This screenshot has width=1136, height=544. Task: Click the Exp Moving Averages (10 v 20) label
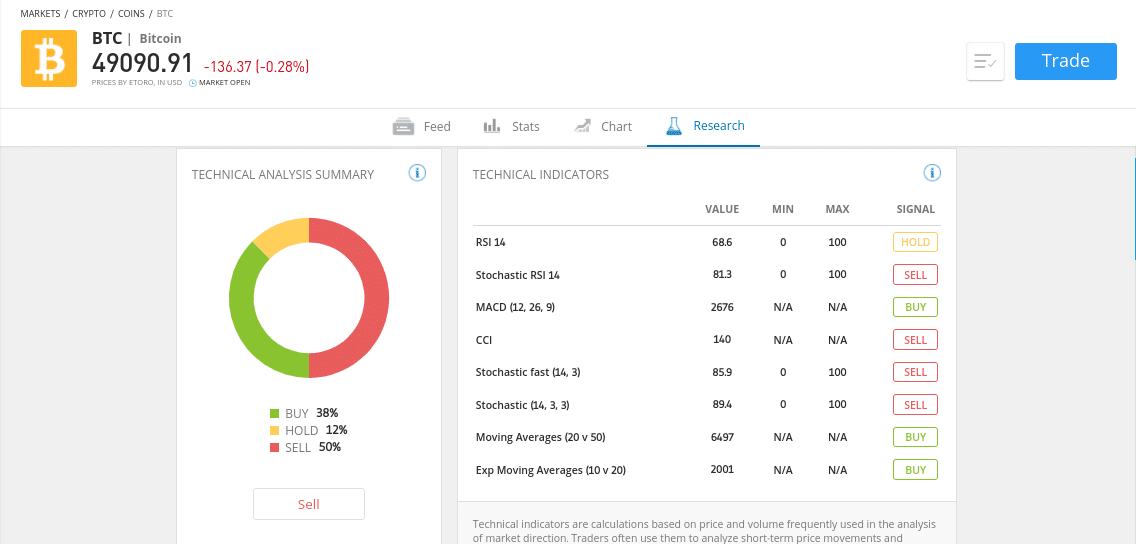point(551,470)
